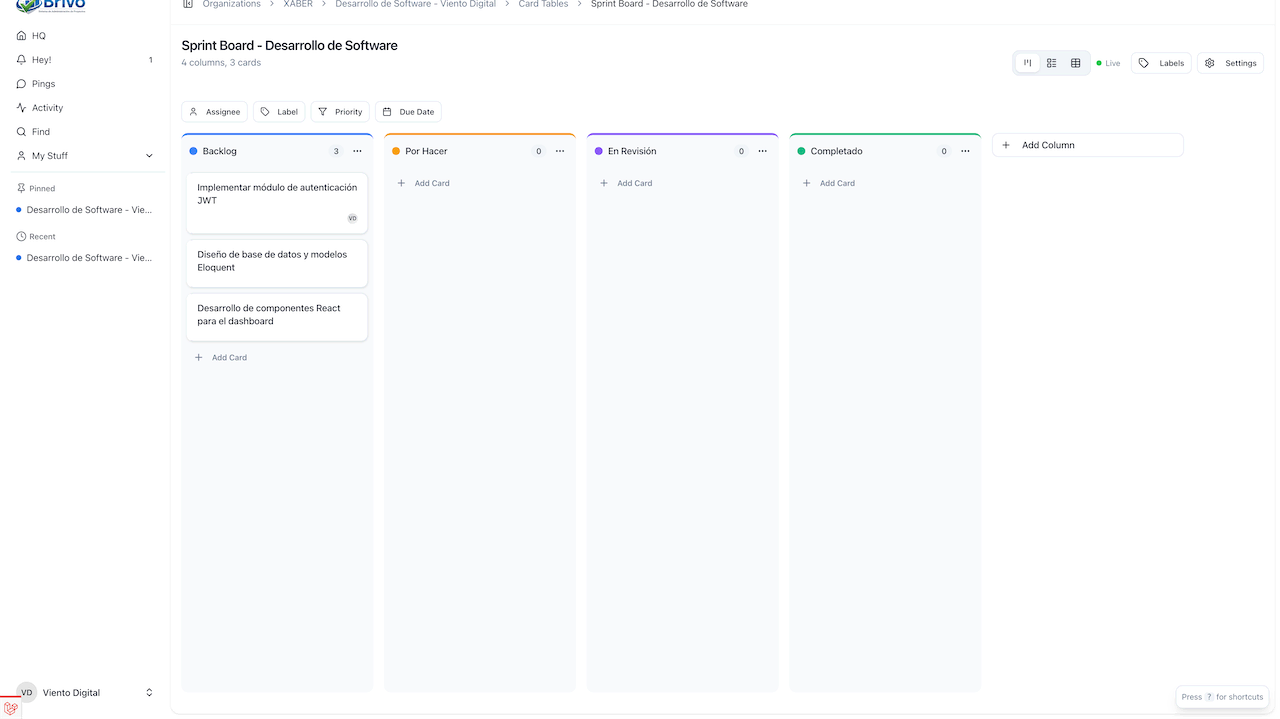Open board Settings with gear icon

tap(1230, 63)
